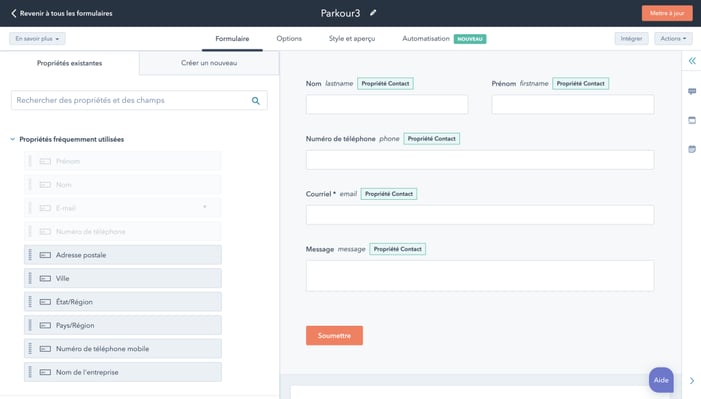701x399 pixels.
Task: Select the Nom de l'entreprise property
Action: click(x=123, y=372)
